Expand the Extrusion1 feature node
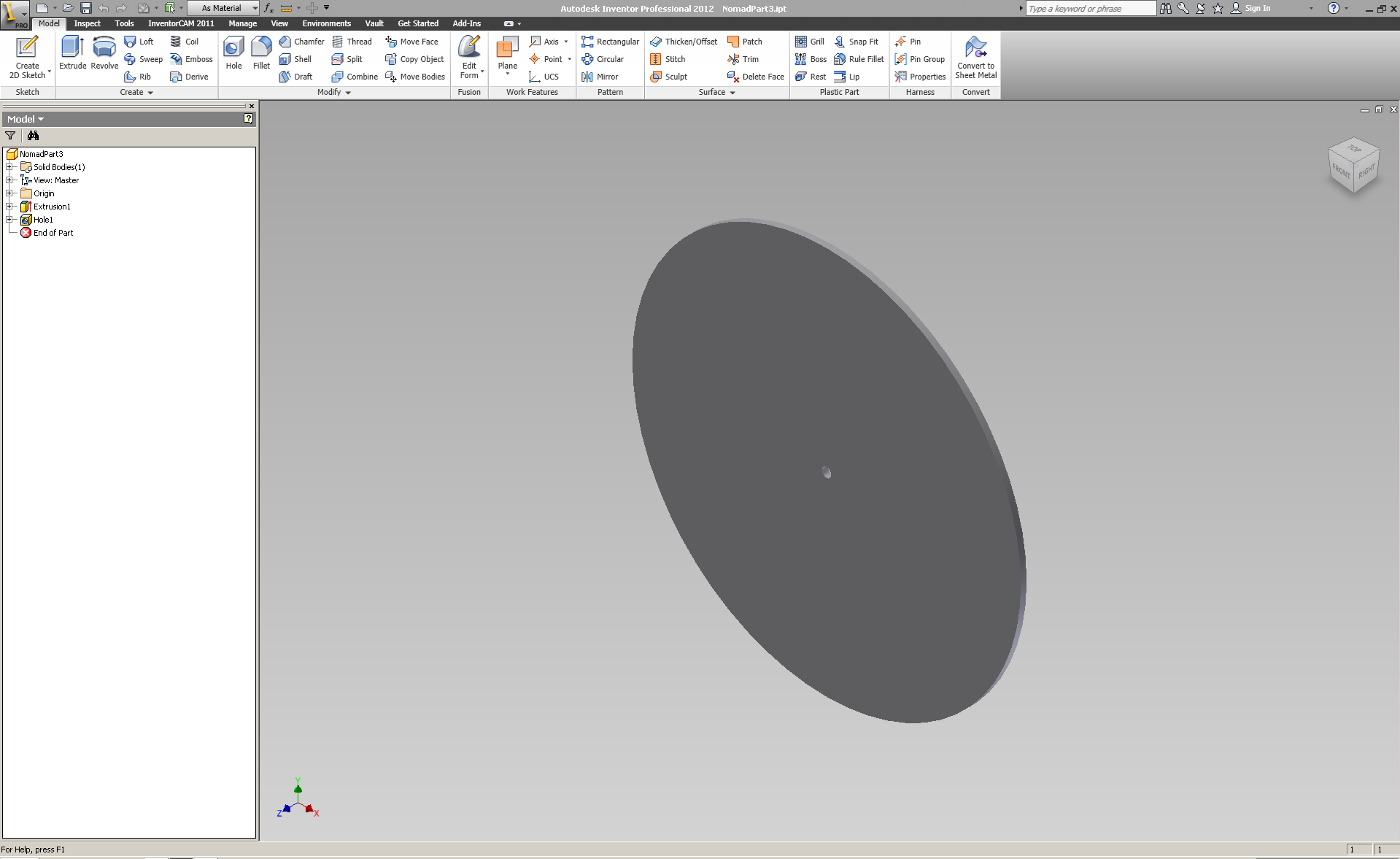The image size is (1400, 859). click(9, 207)
